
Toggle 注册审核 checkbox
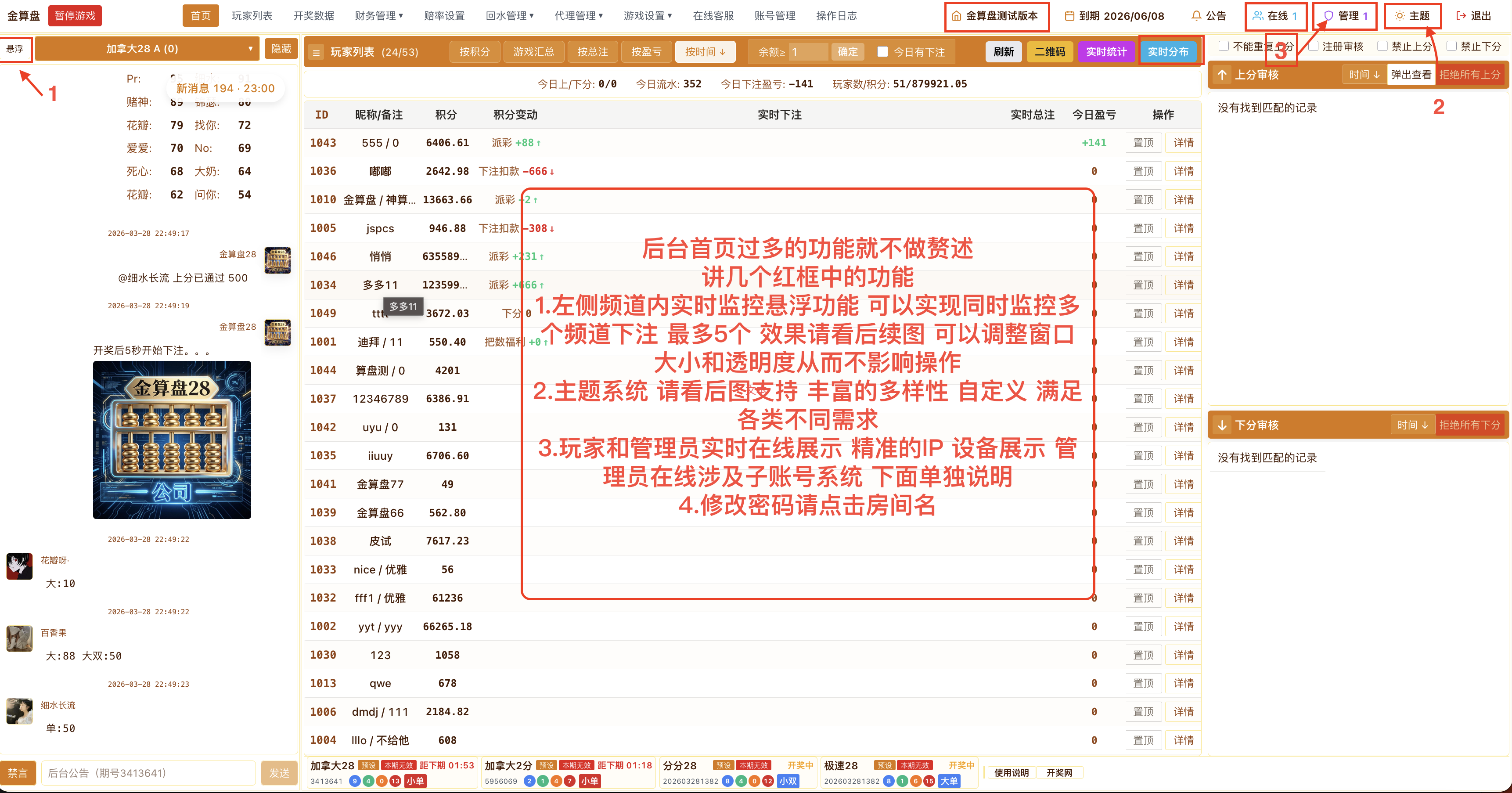1314,46
